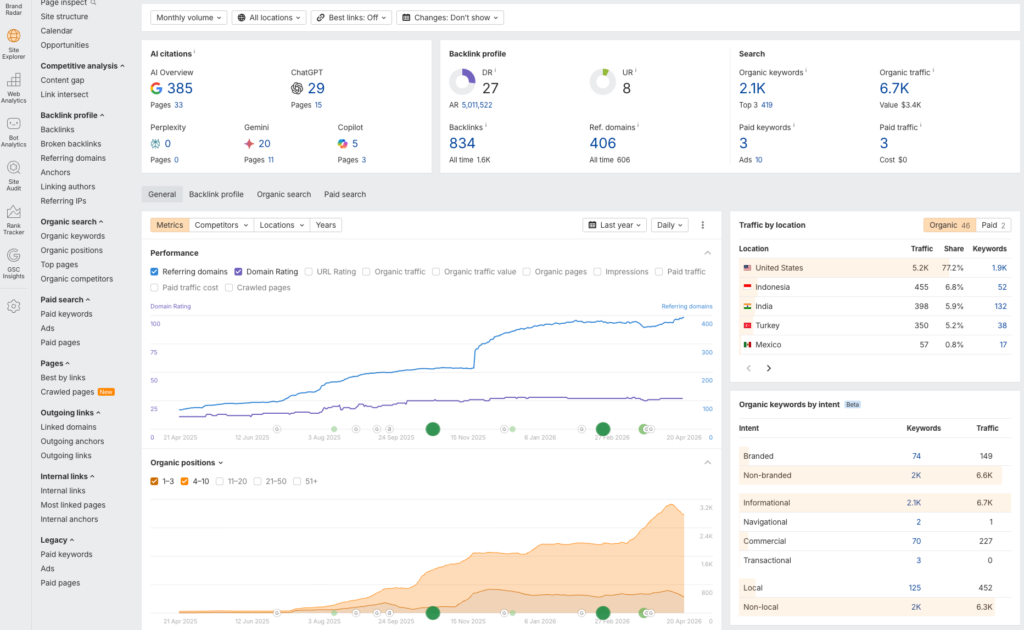Click the Branded keywords value 74

click(916, 456)
